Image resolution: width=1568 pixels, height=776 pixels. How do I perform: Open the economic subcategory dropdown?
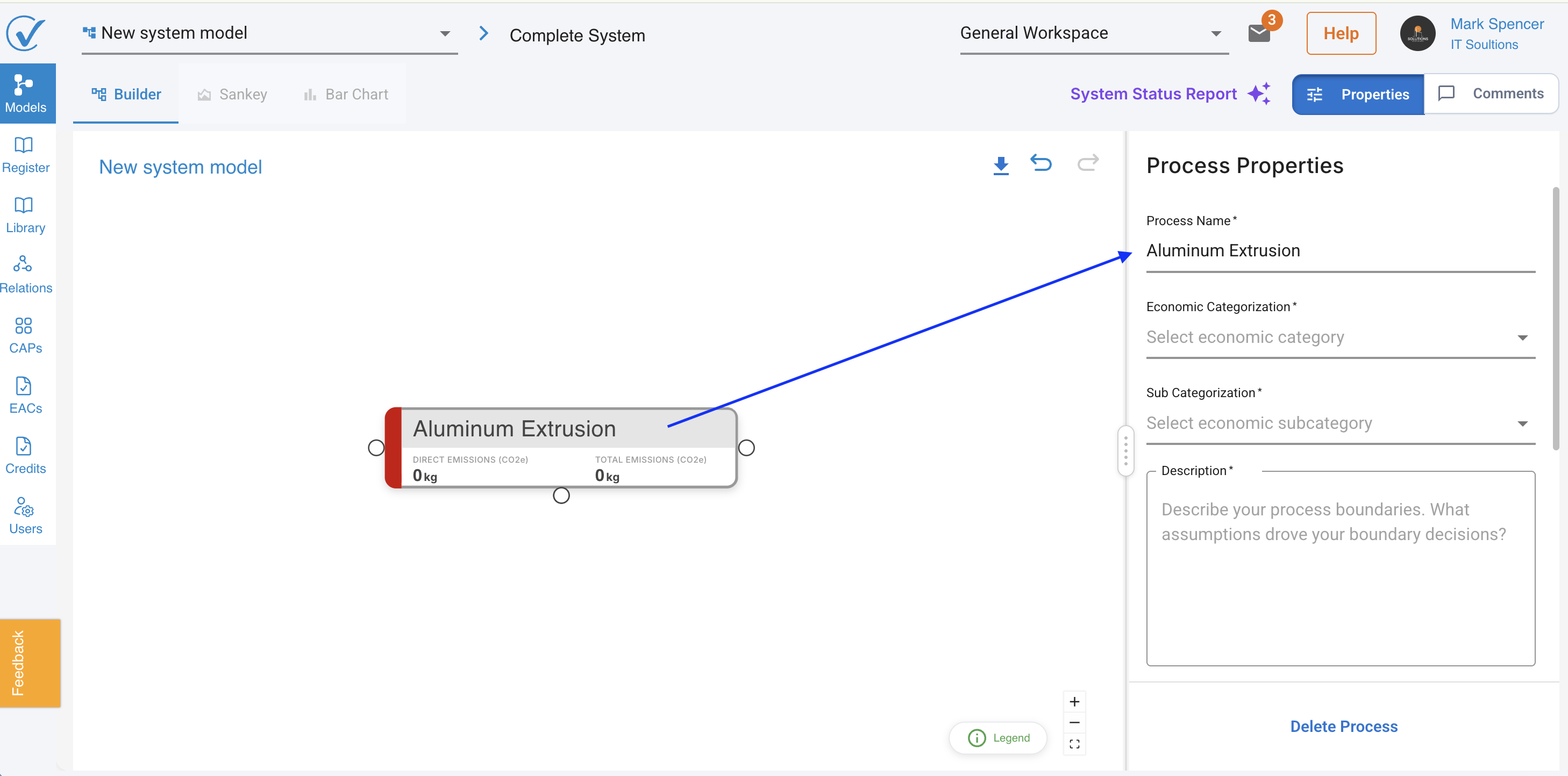point(1341,423)
